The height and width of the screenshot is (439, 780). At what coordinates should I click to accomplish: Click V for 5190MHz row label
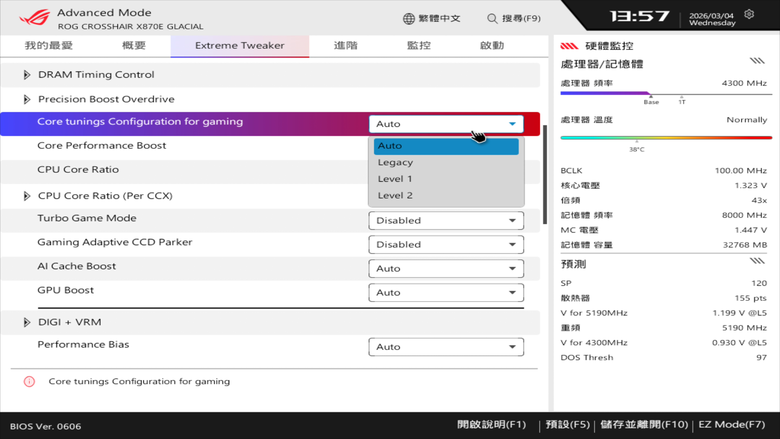(x=594, y=313)
